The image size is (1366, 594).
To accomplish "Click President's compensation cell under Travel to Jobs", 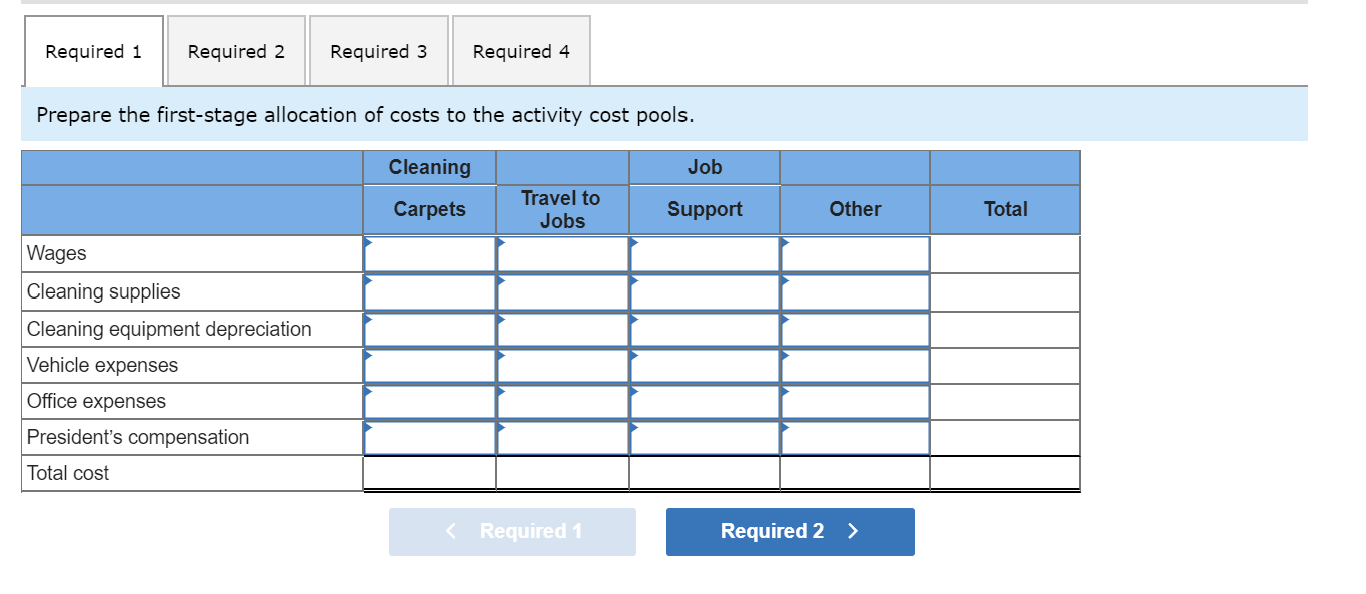I will point(563,437).
